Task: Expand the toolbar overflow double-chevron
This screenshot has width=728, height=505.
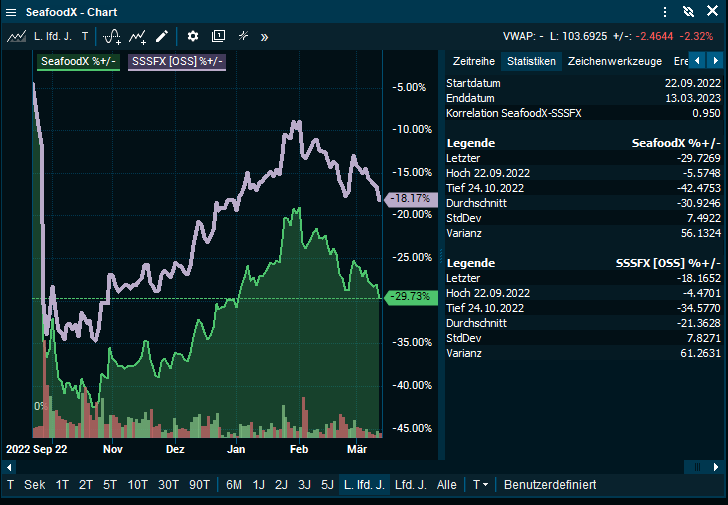Action: pyautogui.click(x=264, y=36)
